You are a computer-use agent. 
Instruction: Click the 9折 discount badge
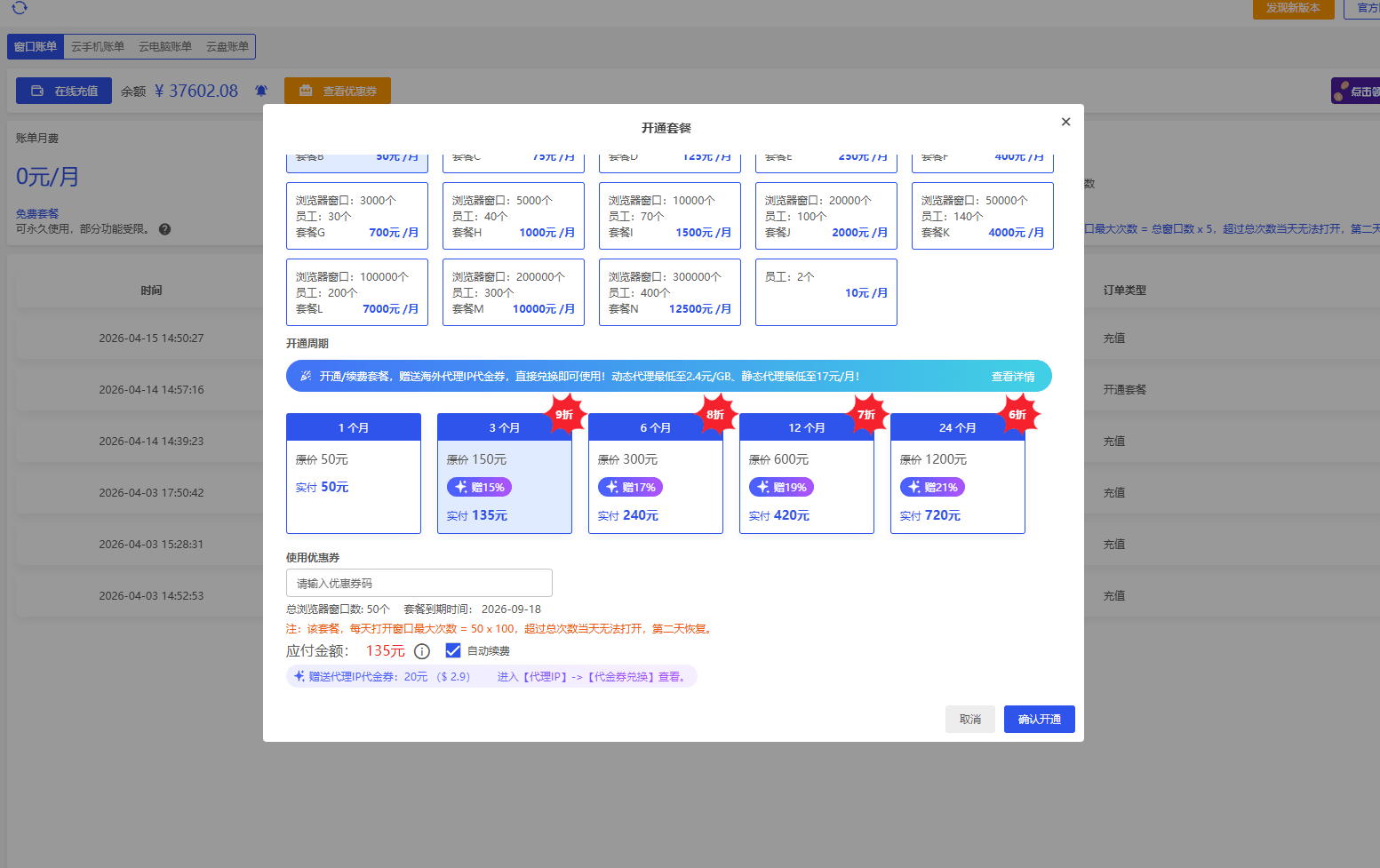[x=564, y=415]
